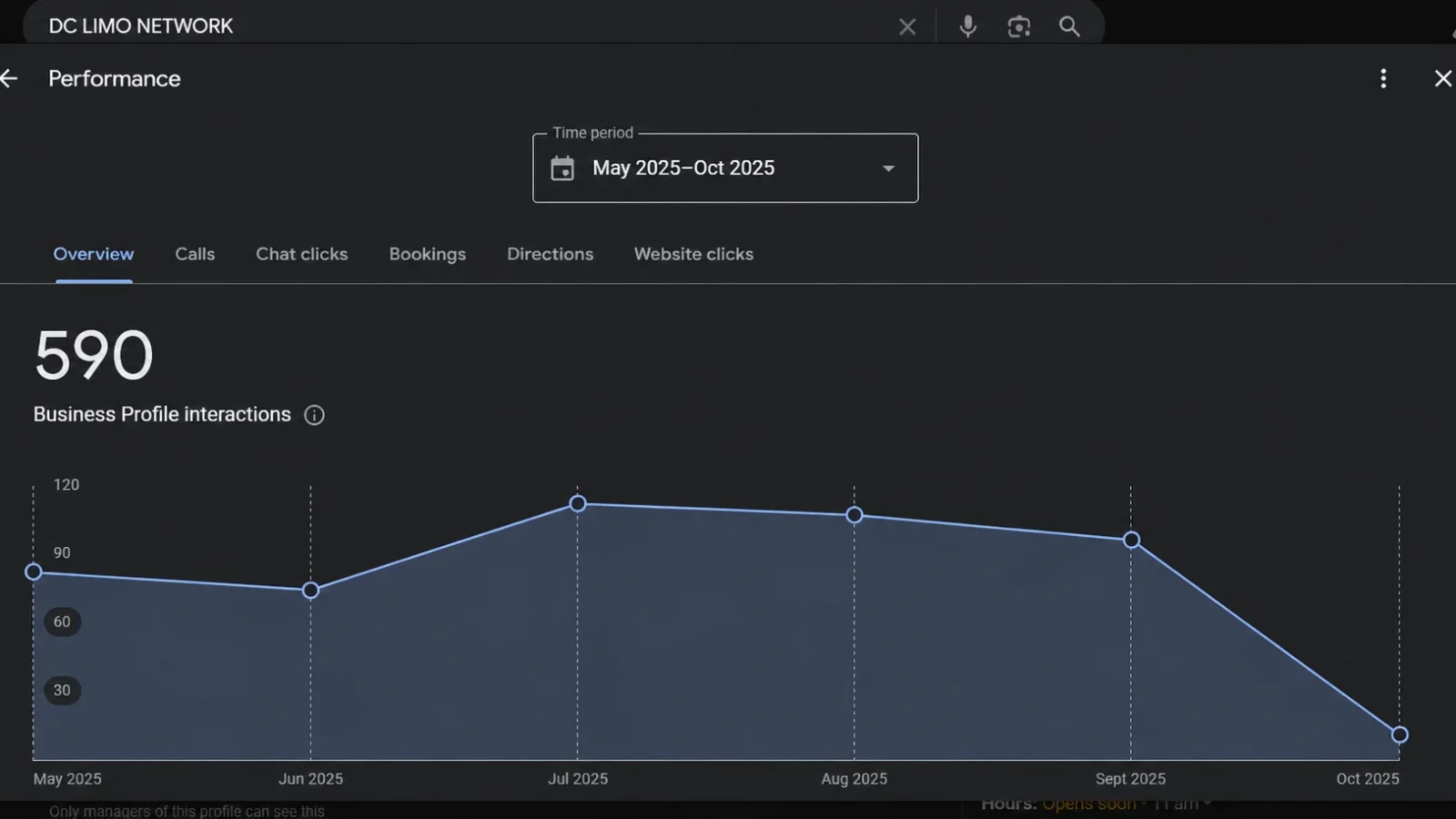
Task: Click the Aug 2025 axis label
Action: tap(854, 779)
